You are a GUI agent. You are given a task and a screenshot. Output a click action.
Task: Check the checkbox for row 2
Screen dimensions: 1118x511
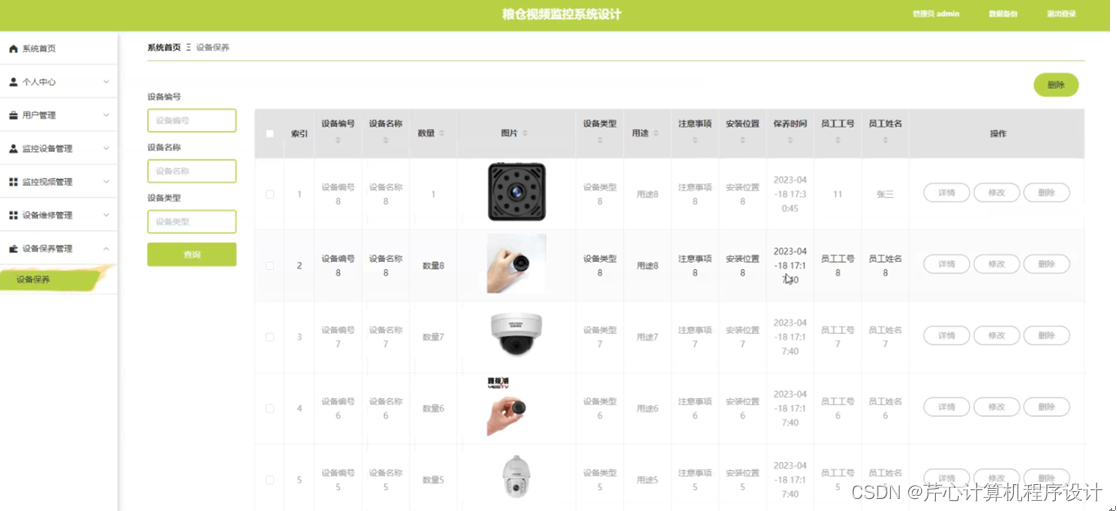click(x=270, y=266)
